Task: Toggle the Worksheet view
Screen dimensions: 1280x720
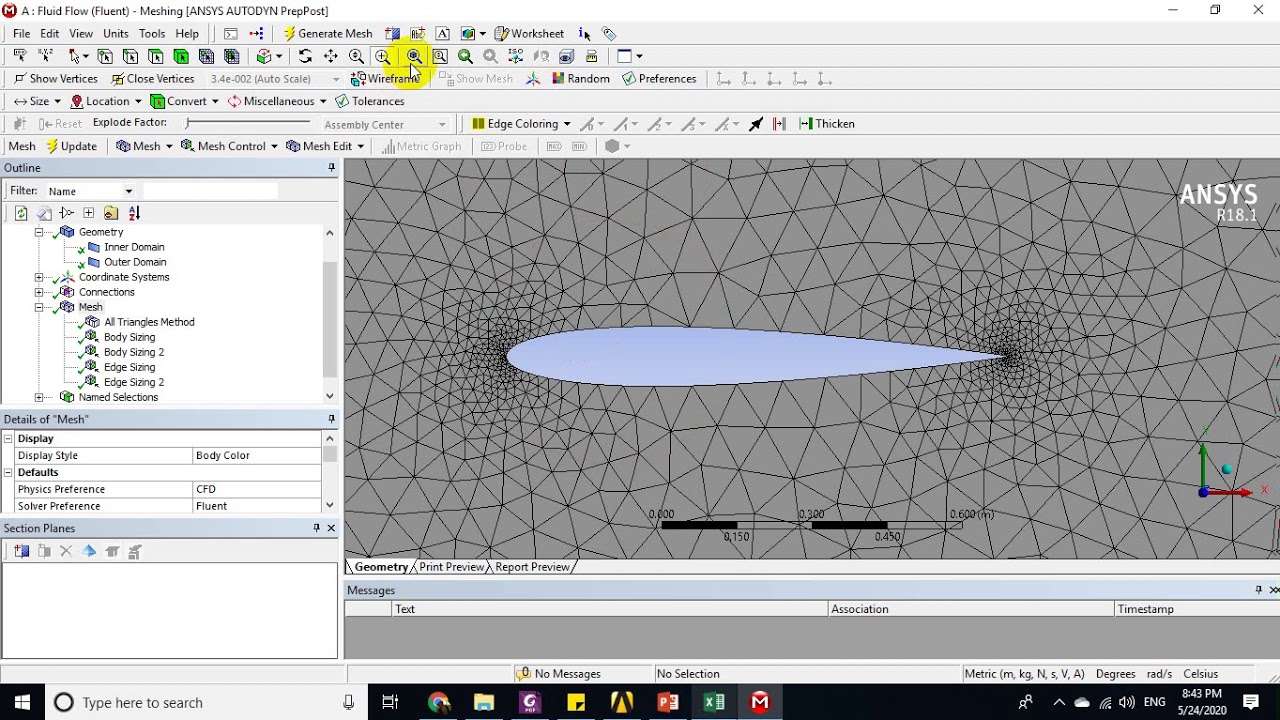Action: [529, 34]
